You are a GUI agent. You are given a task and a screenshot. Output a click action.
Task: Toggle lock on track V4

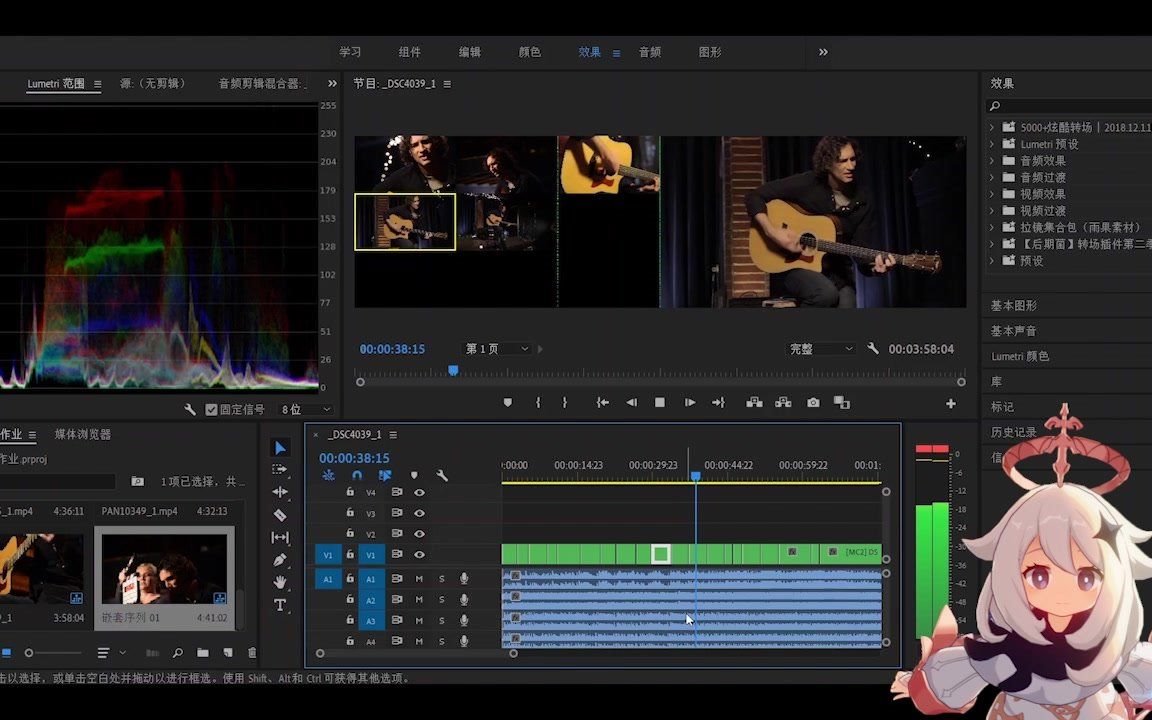pos(350,492)
